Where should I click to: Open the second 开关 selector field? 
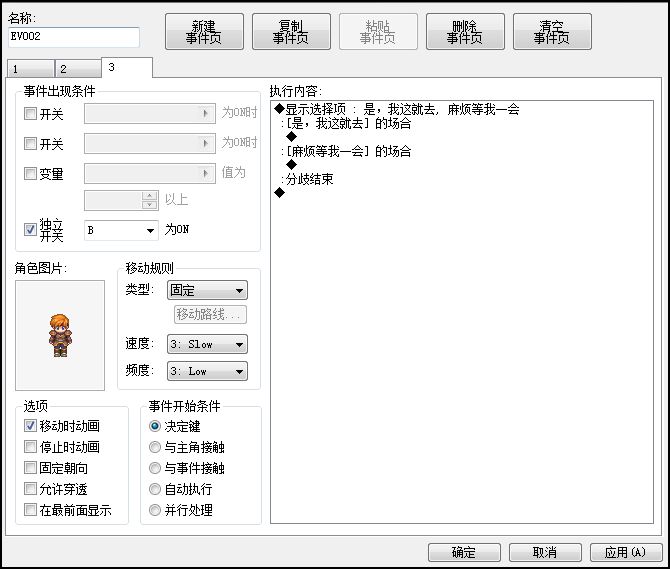(x=150, y=144)
